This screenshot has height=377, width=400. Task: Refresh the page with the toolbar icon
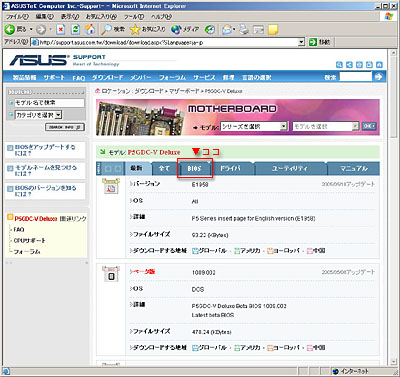(x=75, y=30)
